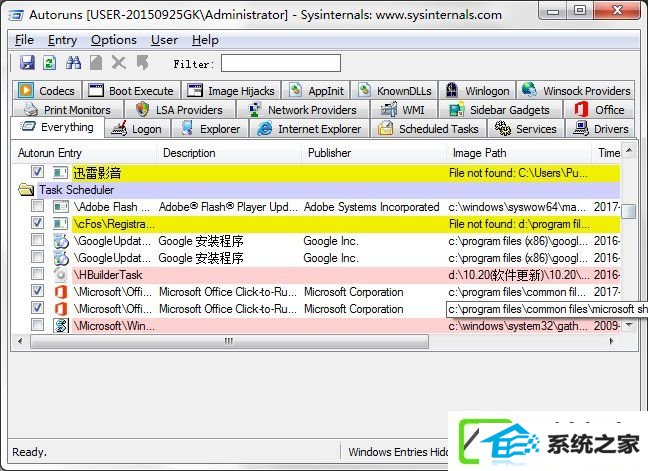Screen dimensions: 648x471
Task: Click the Jump to entry toolbar icon
Action: coord(143,63)
